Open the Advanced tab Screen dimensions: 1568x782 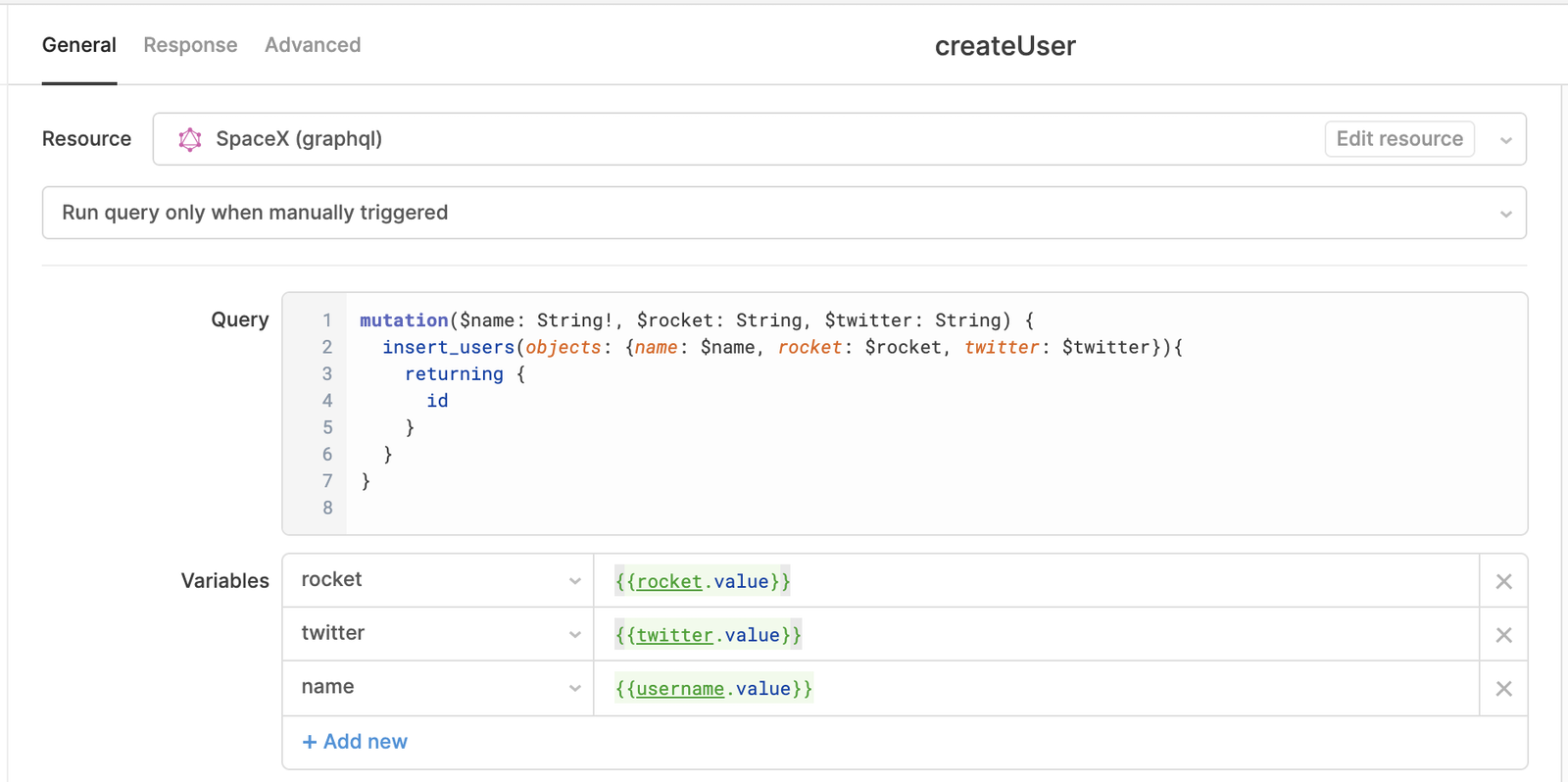(313, 45)
